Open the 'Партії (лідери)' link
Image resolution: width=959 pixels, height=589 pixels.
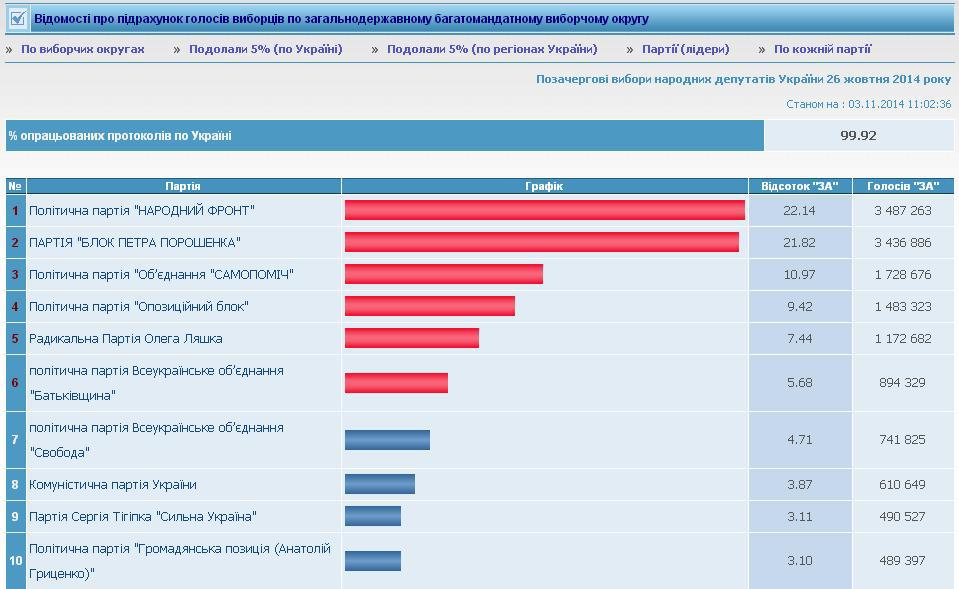[x=686, y=49]
